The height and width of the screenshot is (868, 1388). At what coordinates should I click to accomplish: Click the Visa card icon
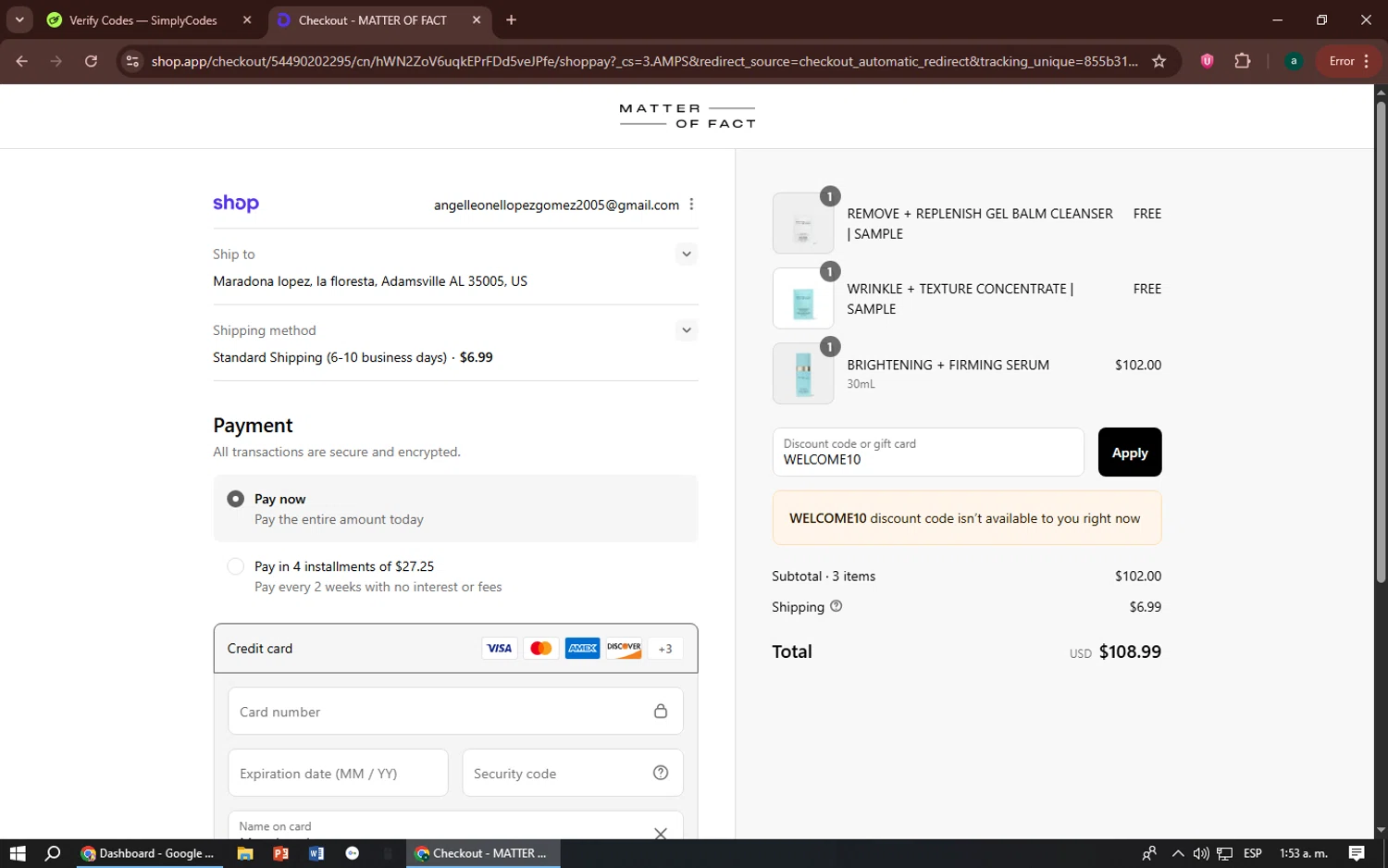pyautogui.click(x=500, y=649)
